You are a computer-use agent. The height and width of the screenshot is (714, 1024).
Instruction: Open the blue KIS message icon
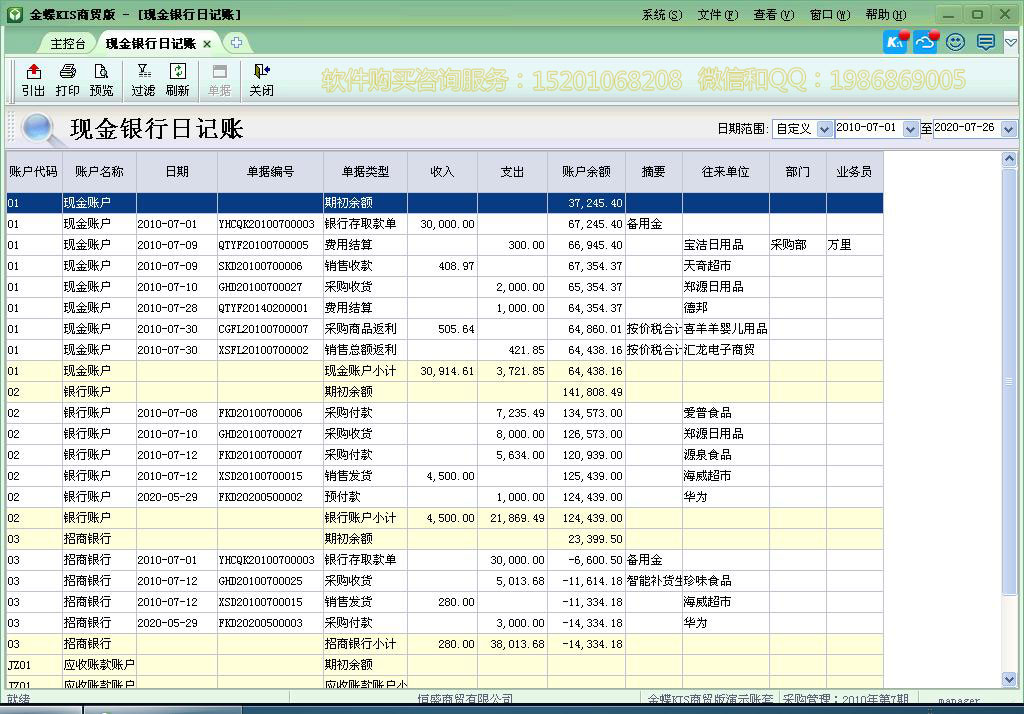pos(896,42)
